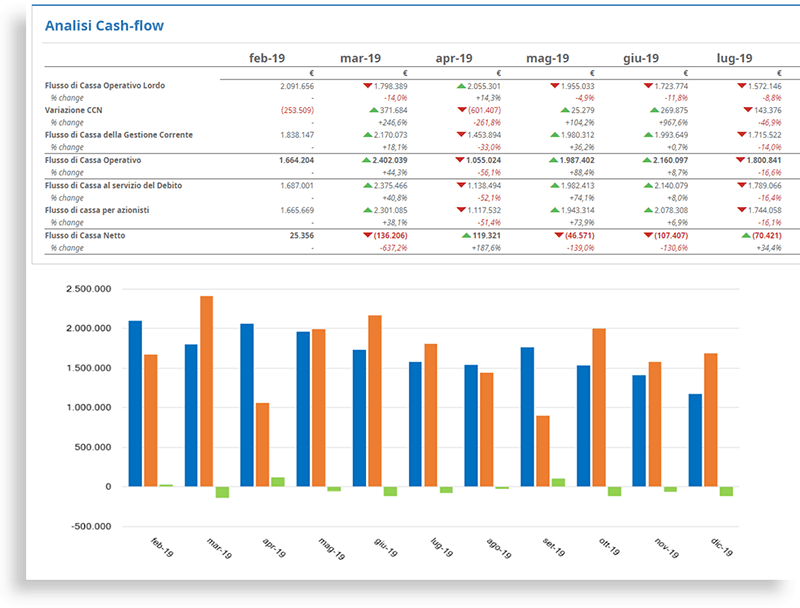800x608 pixels.
Task: Select the mag-19 column header
Action: coord(547,58)
